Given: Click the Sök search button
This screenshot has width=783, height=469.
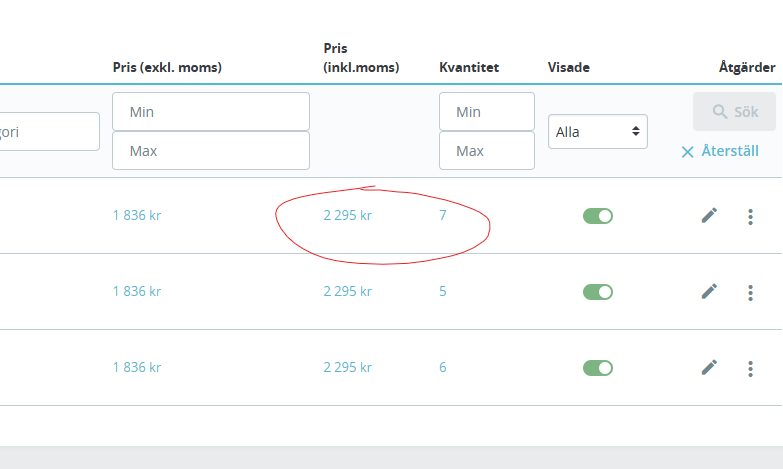Looking at the screenshot, I should tap(734, 111).
